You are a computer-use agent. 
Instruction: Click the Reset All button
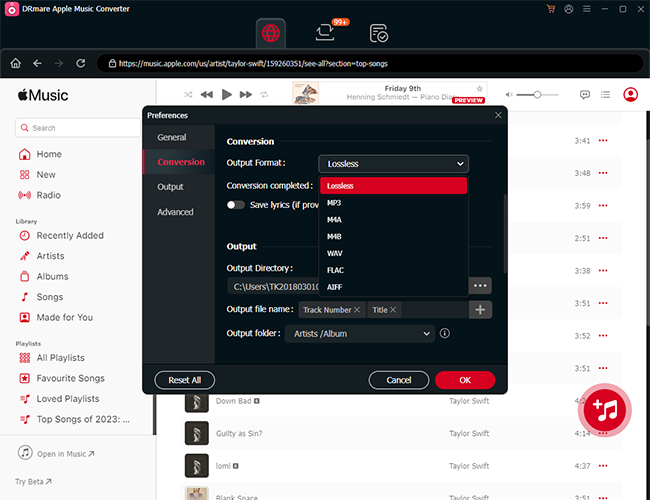(185, 380)
